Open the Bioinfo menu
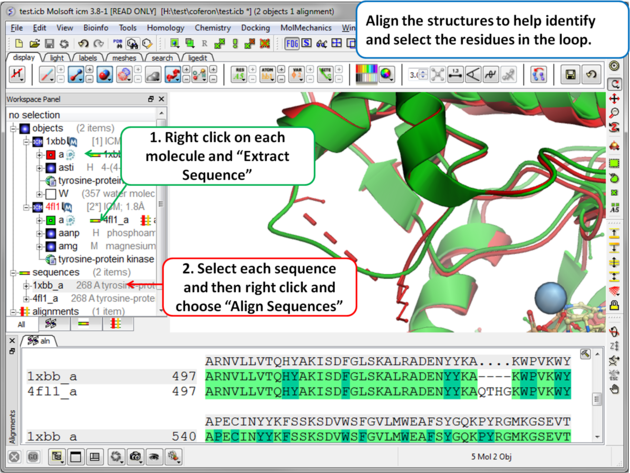The width and height of the screenshot is (630, 473). [96, 28]
